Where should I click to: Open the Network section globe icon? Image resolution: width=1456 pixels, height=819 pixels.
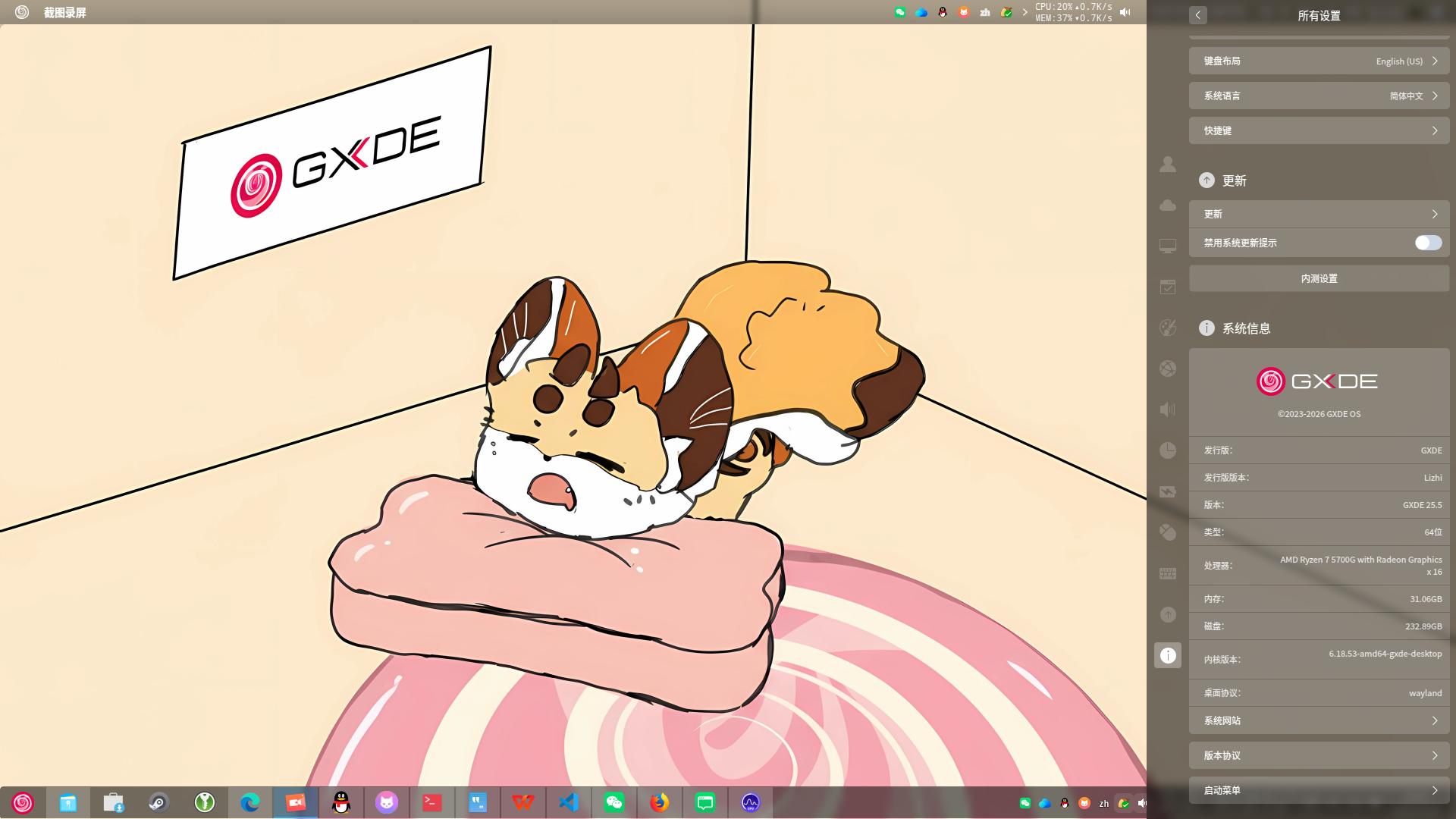pyautogui.click(x=1168, y=369)
